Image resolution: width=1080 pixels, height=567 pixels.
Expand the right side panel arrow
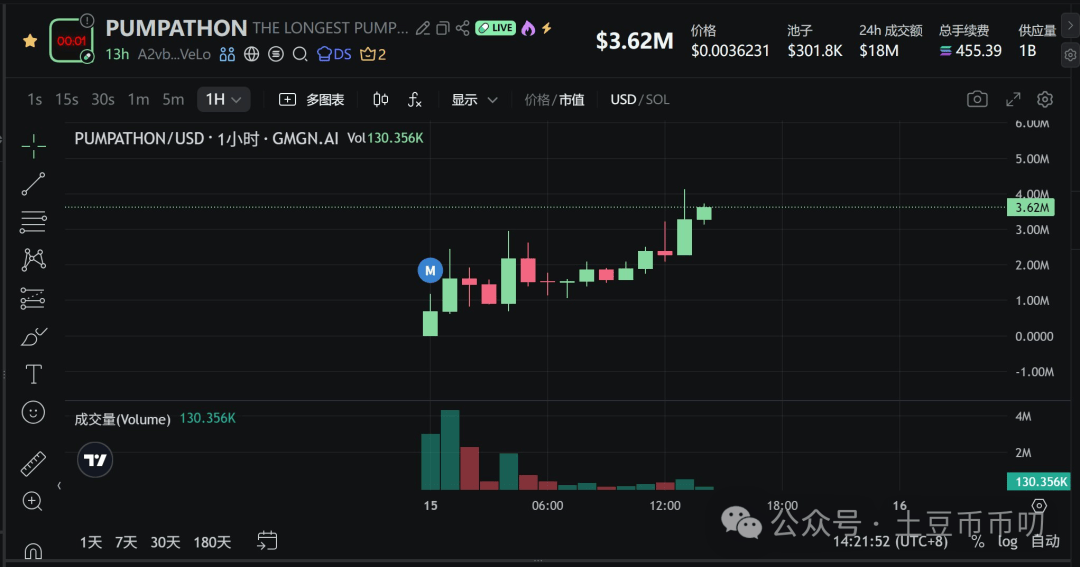click(1070, 25)
